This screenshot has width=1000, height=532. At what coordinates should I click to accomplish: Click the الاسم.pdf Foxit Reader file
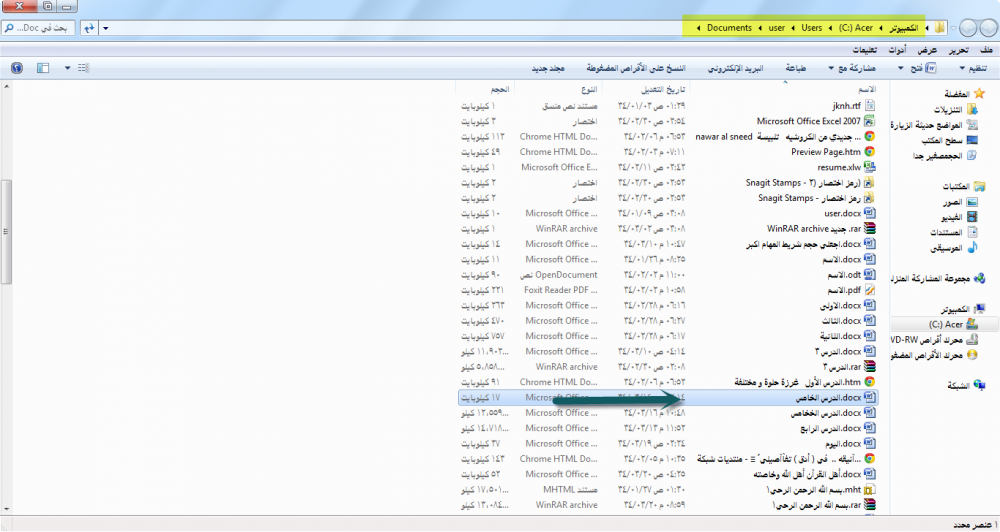(x=845, y=290)
